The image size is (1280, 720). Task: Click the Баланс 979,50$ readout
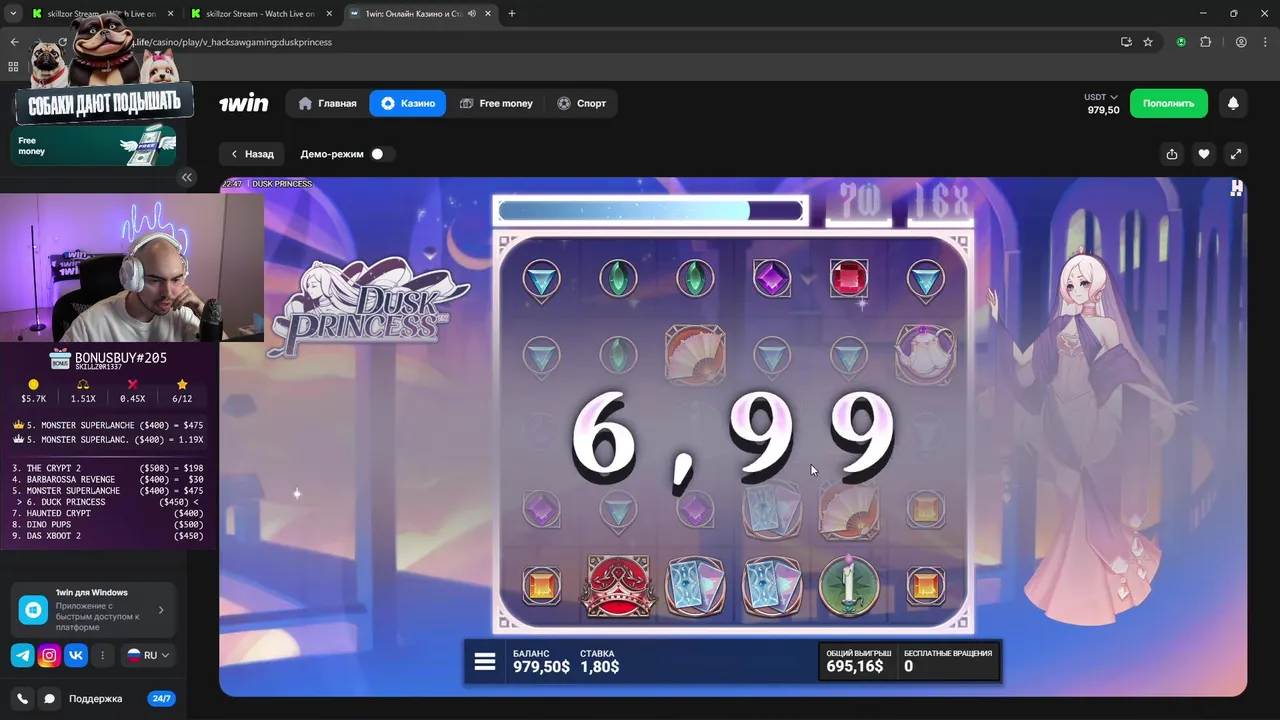pos(541,662)
